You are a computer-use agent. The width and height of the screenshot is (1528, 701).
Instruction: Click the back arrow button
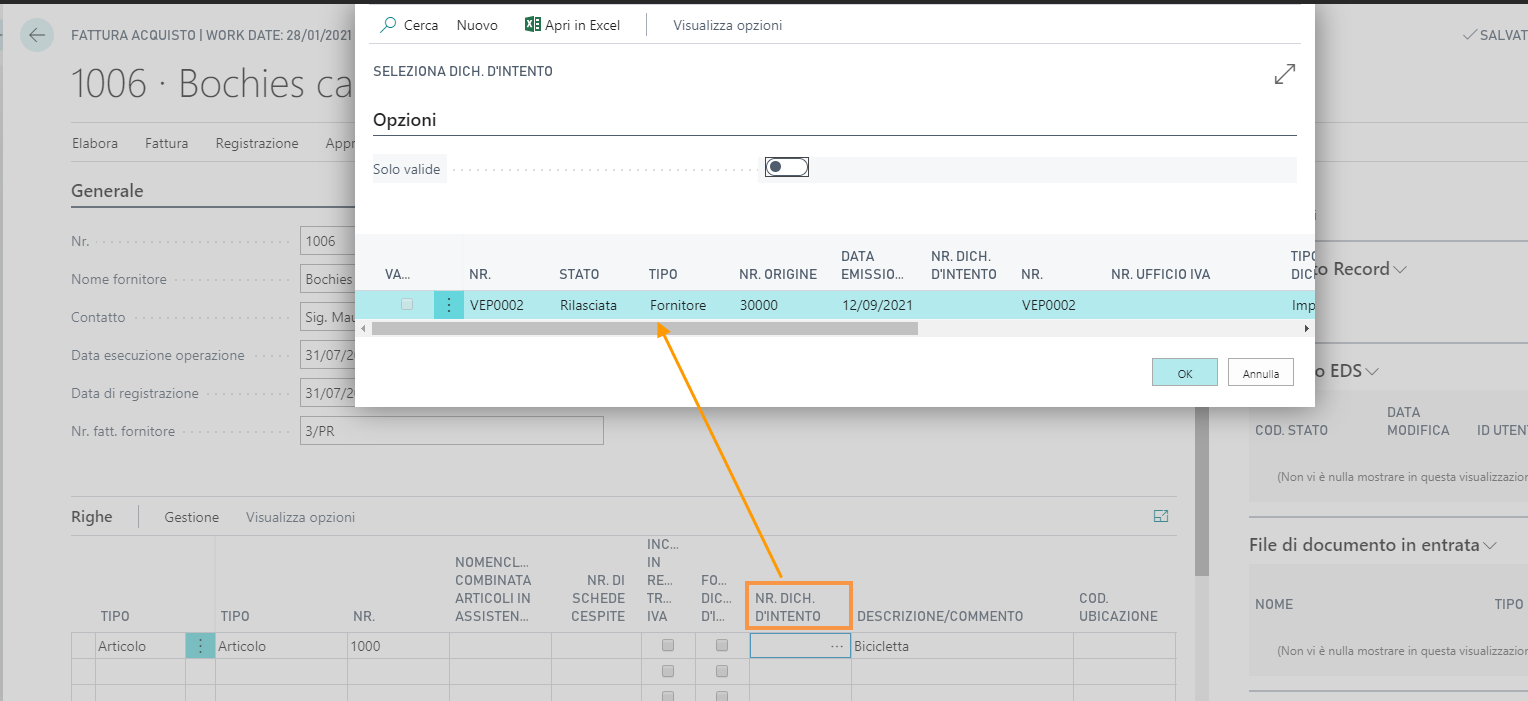pos(37,36)
